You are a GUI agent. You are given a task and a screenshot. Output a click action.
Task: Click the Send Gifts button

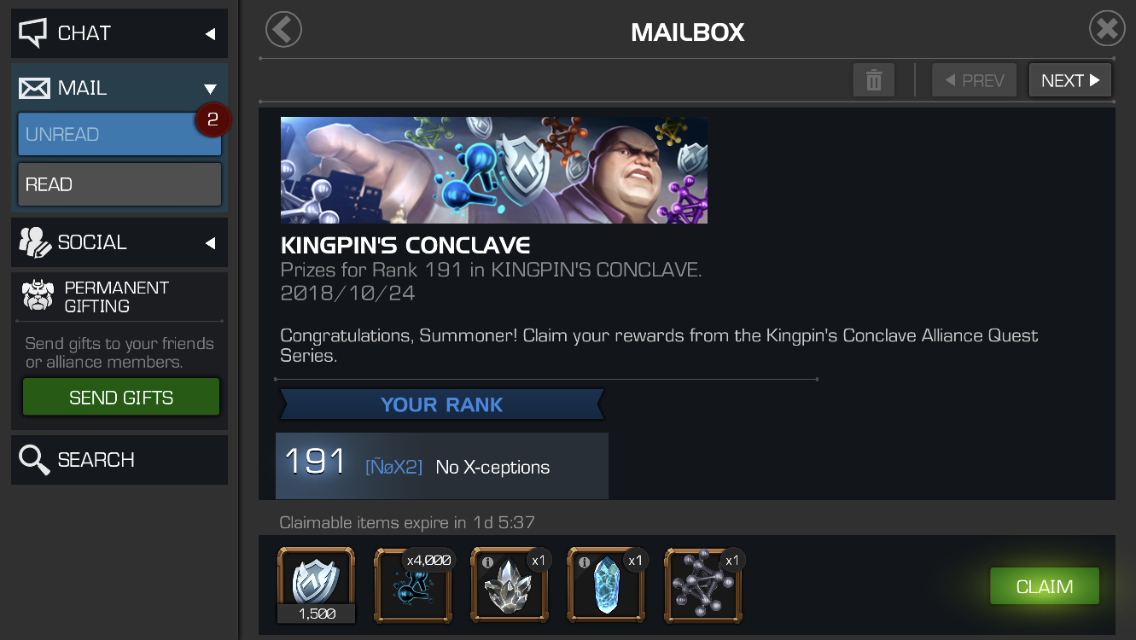click(121, 397)
